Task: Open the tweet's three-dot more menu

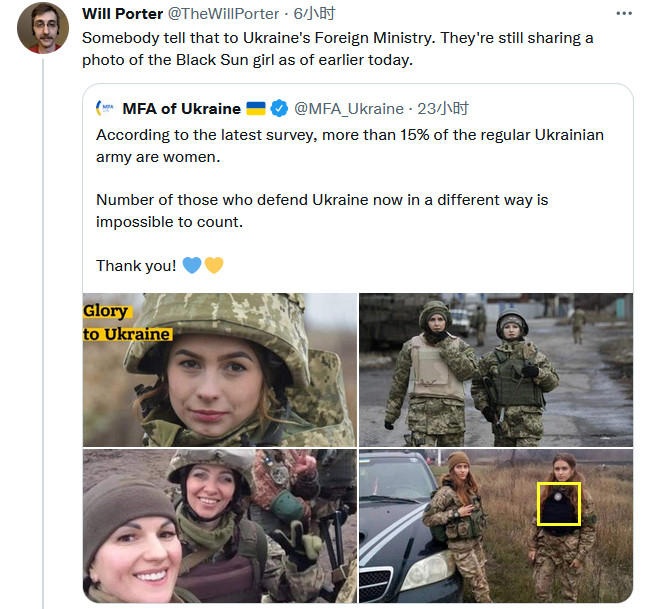Action: (624, 14)
